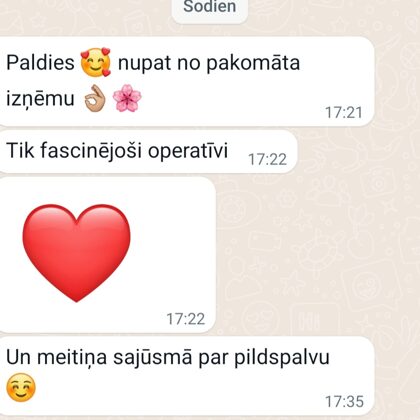Select the white heart message bubble
Screen dimensions: 420x420
(x=108, y=255)
